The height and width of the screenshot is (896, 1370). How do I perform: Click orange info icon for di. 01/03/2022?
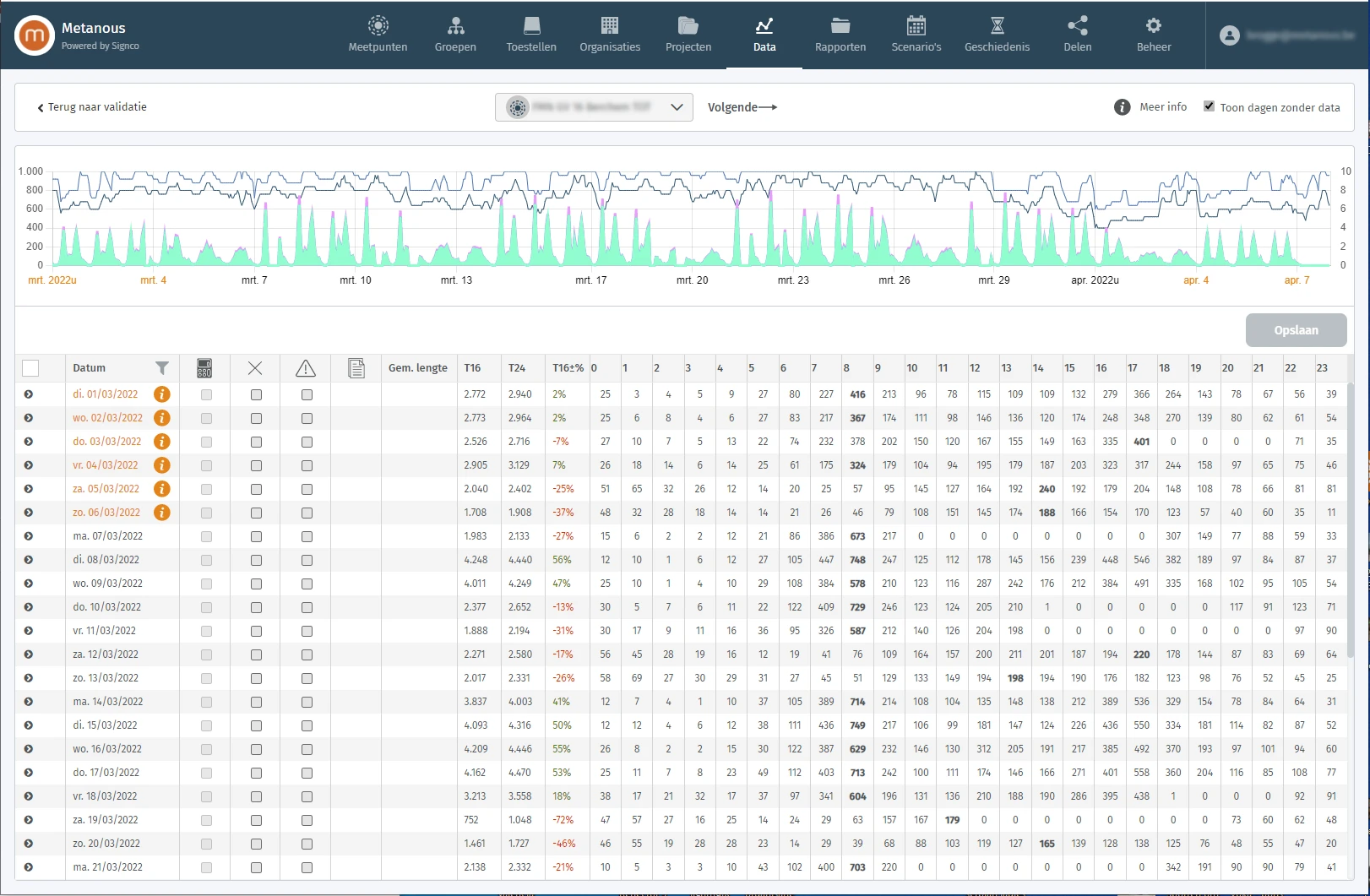(162, 394)
